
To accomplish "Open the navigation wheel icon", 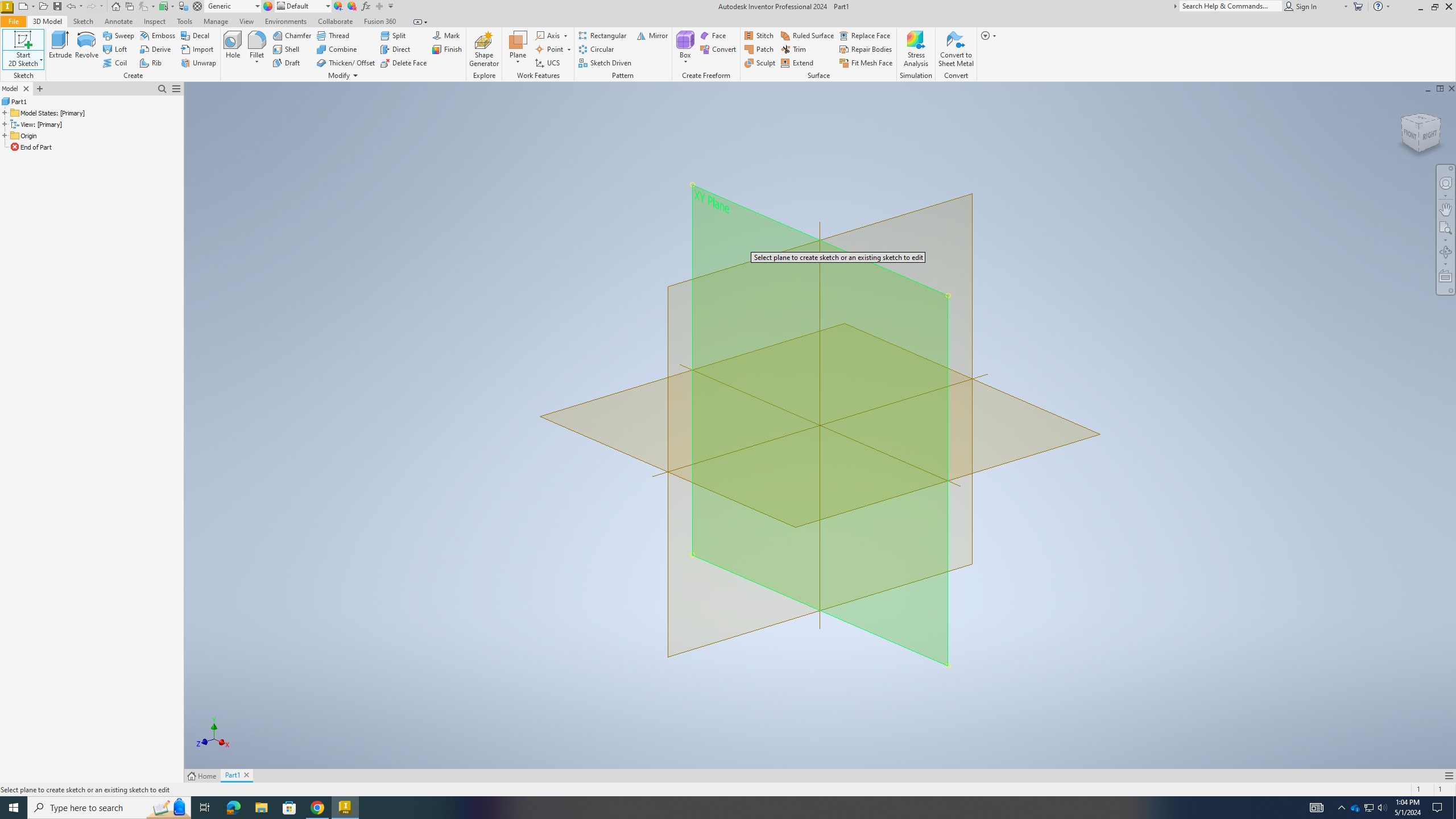I will click(x=1445, y=183).
